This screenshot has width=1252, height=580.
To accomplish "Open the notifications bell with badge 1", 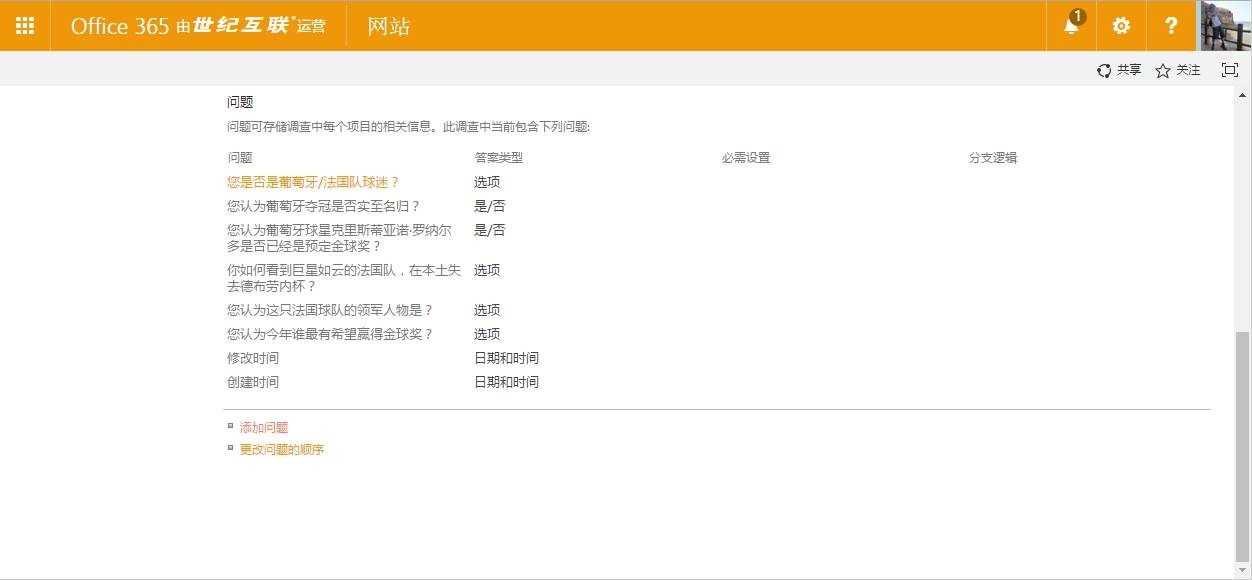I will [x=1070, y=26].
